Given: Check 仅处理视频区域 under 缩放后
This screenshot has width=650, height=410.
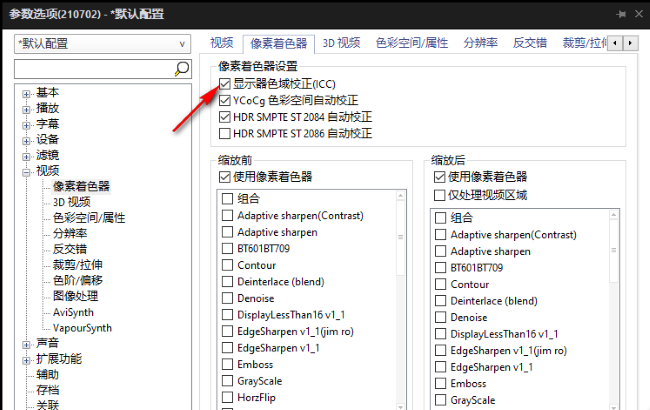Looking at the screenshot, I should click(441, 195).
